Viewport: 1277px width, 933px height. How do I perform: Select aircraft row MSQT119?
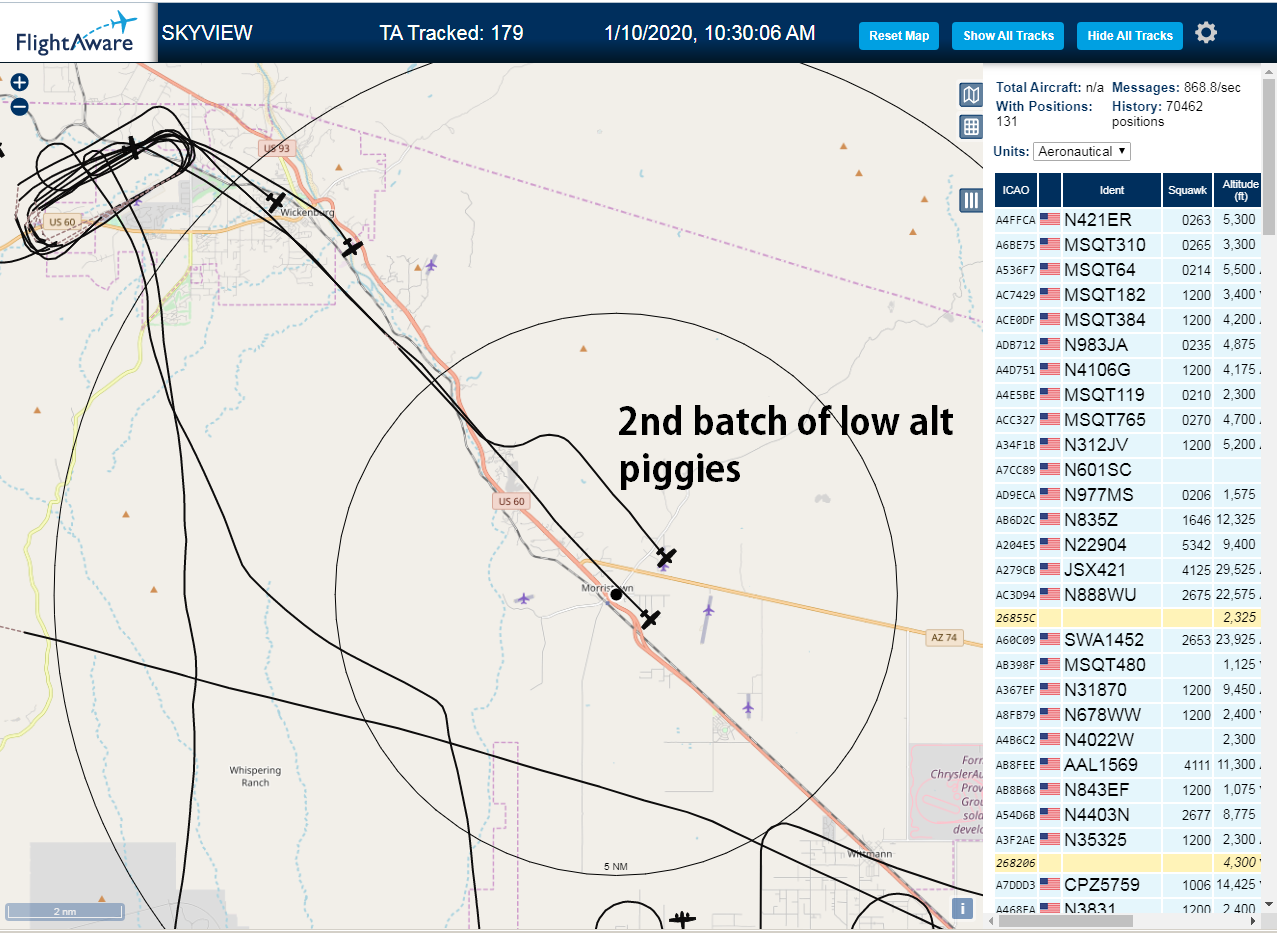click(1128, 395)
